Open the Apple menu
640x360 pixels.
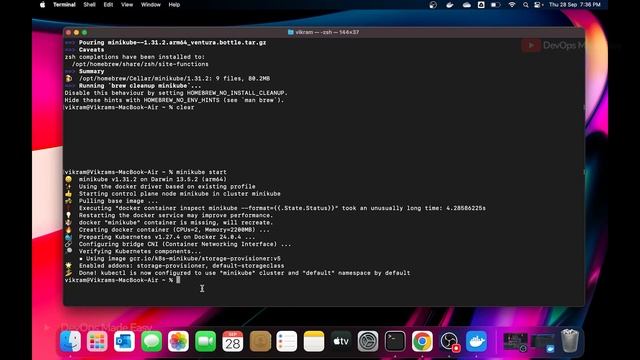[42, 5]
